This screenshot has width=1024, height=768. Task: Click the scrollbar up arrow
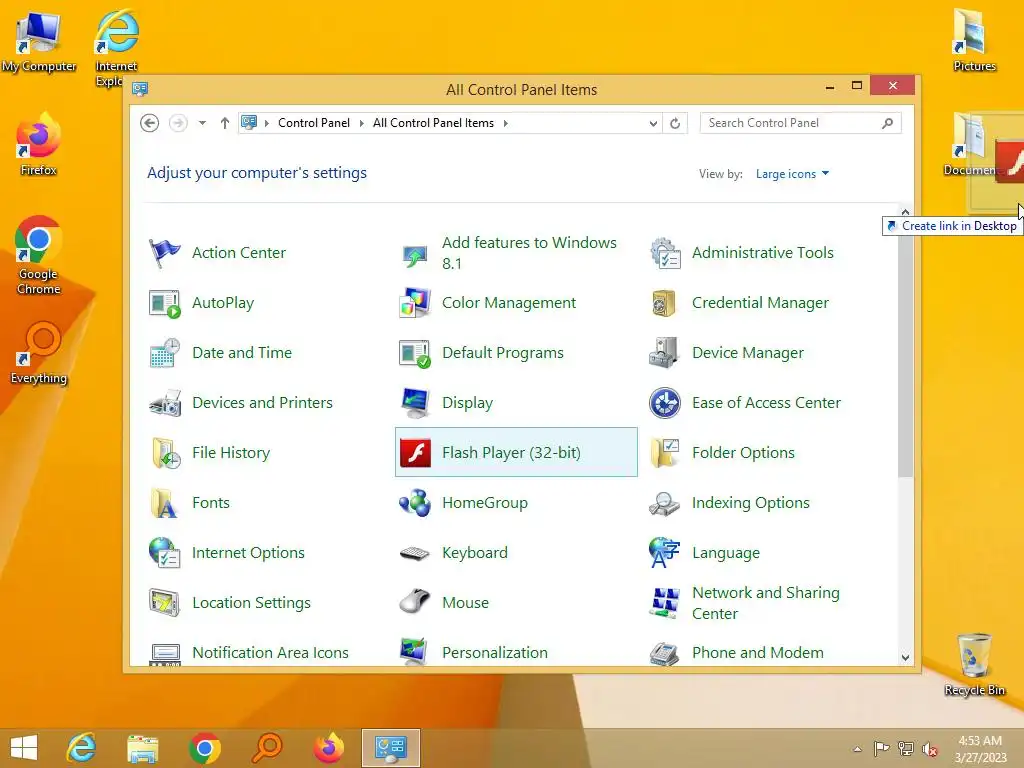[905, 212]
